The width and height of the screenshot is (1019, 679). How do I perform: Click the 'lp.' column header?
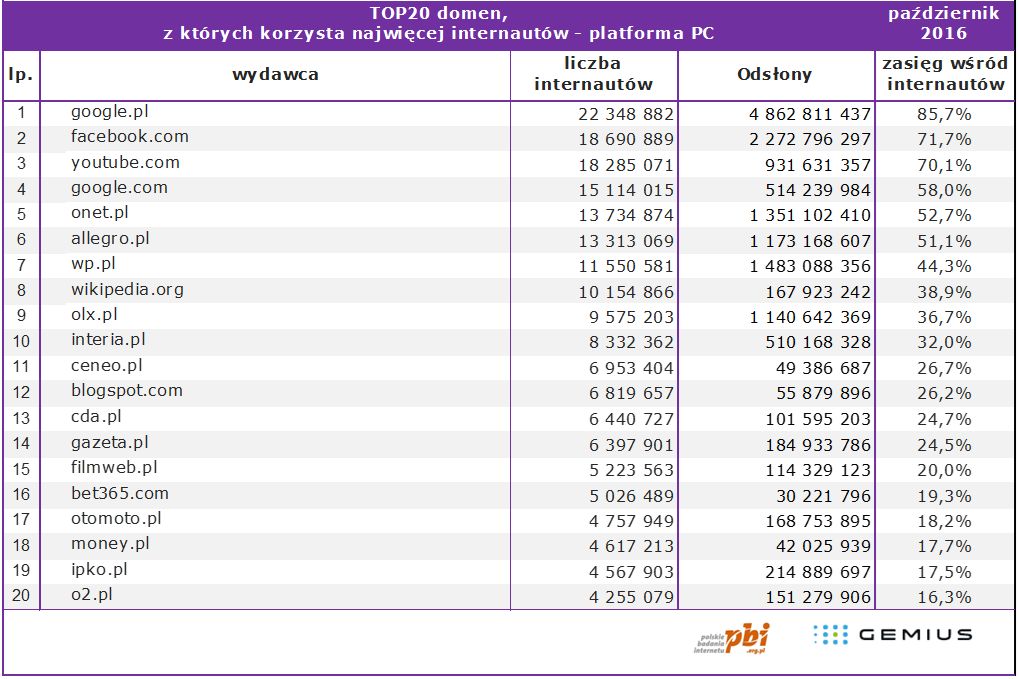point(21,75)
